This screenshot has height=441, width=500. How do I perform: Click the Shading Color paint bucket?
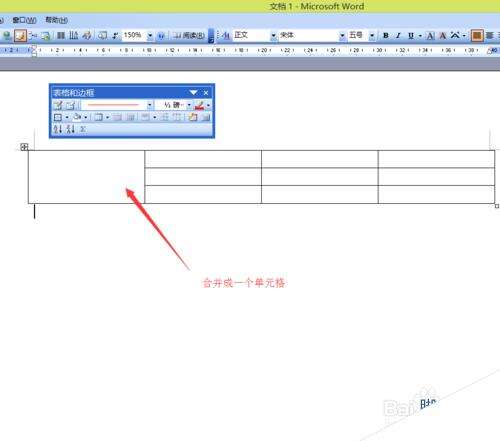77,117
